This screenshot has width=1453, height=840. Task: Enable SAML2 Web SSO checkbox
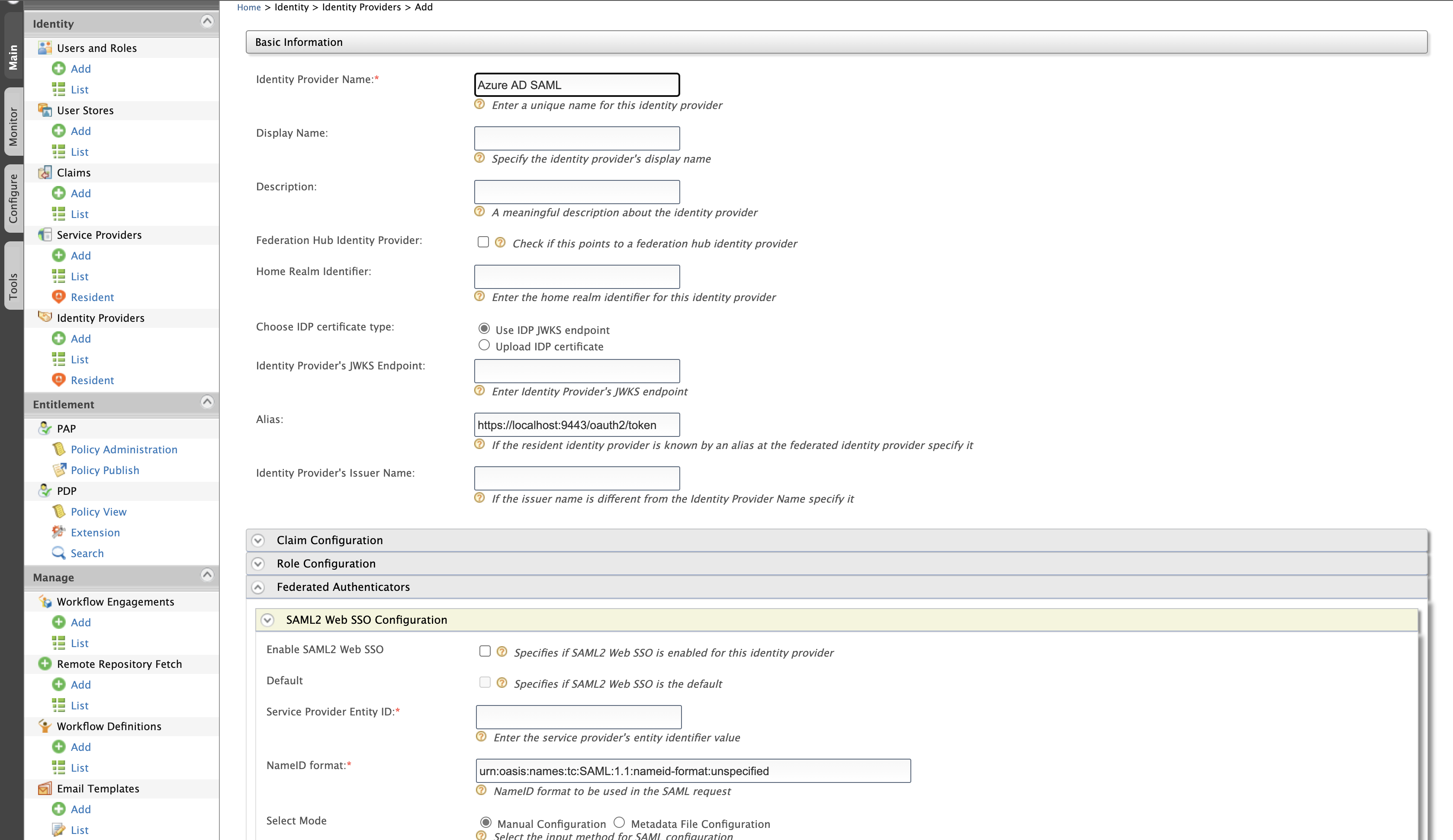pos(485,651)
